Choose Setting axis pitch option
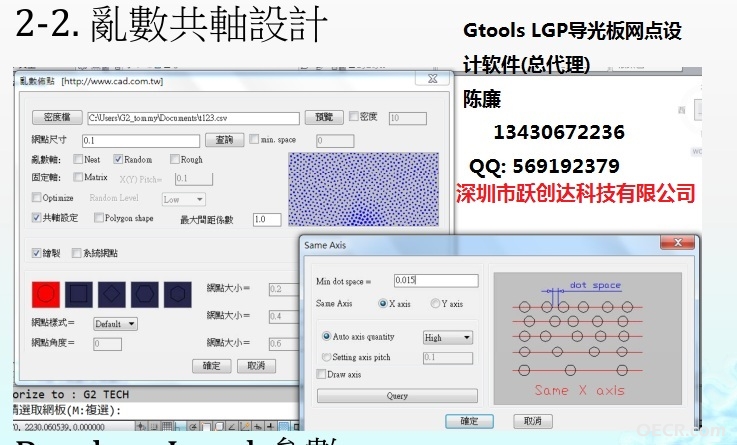This screenshot has width=737, height=445. tap(326, 357)
